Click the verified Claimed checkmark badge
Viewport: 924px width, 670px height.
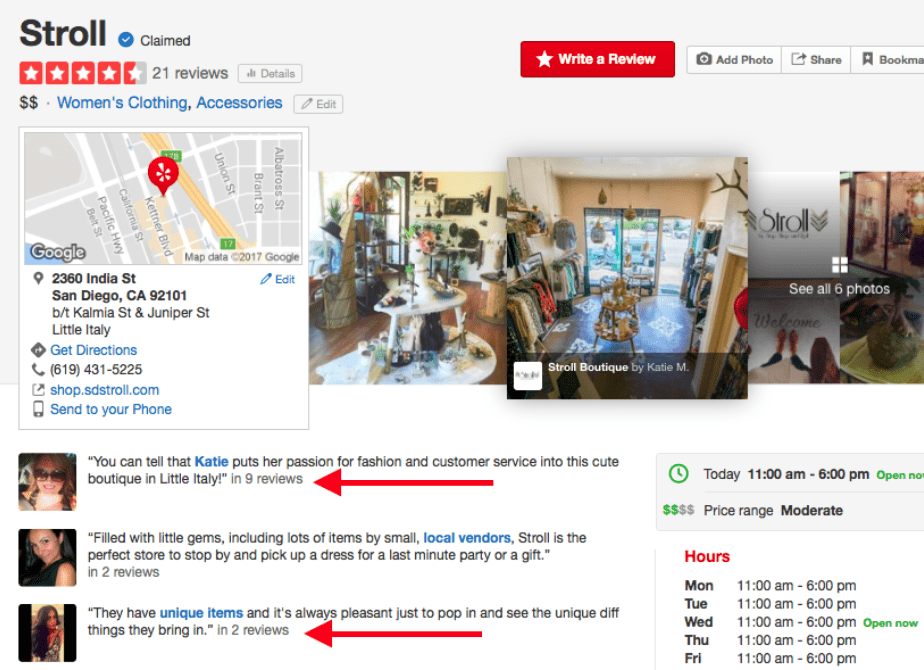click(126, 39)
